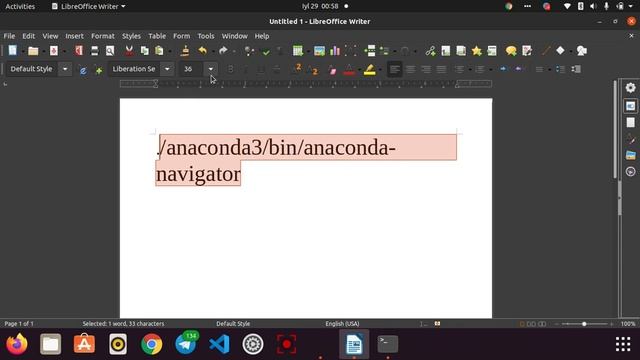Toggle Subscript formatting
Screen dimensions: 640x360
(313, 70)
